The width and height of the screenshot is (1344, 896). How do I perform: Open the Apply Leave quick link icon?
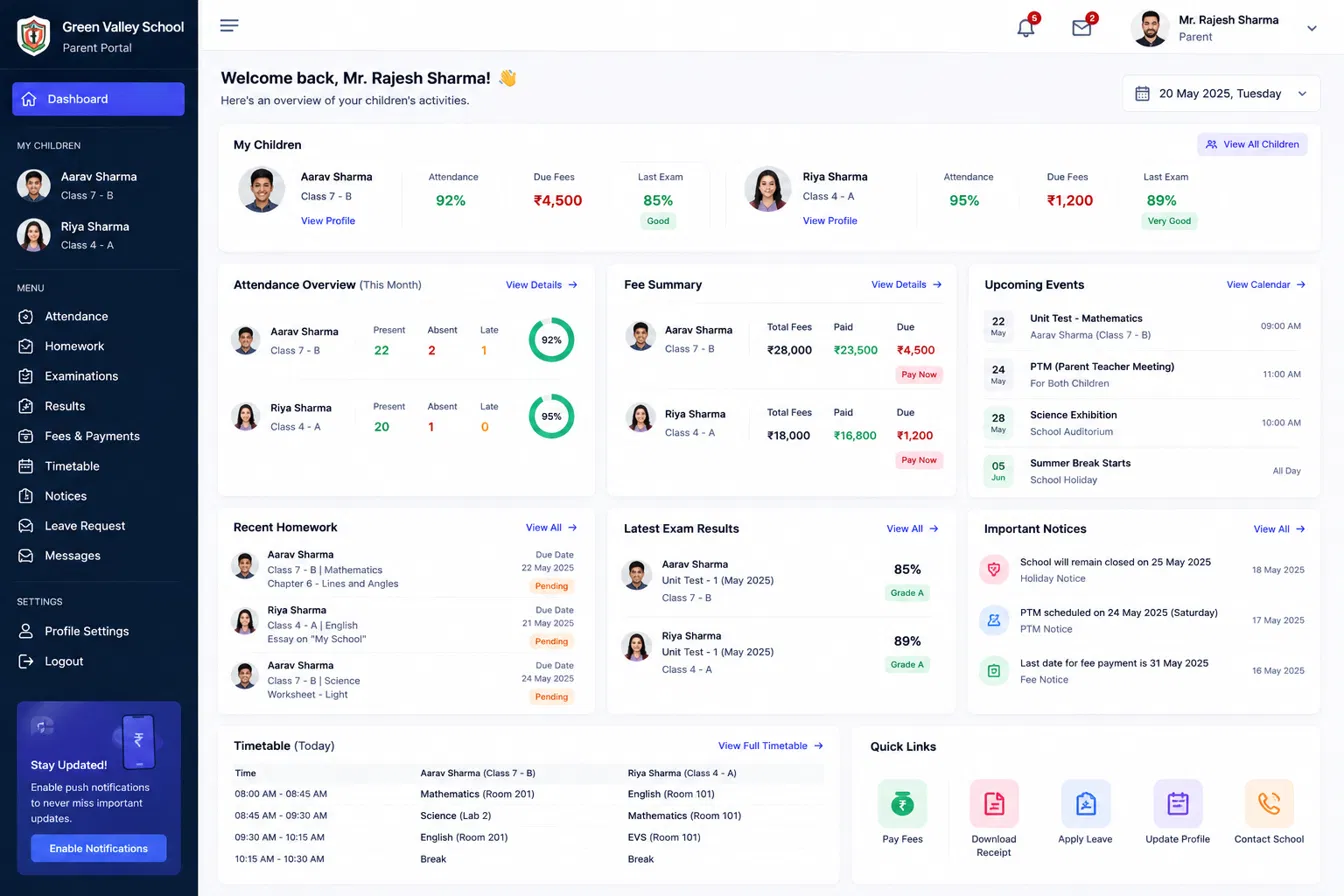click(x=1085, y=804)
